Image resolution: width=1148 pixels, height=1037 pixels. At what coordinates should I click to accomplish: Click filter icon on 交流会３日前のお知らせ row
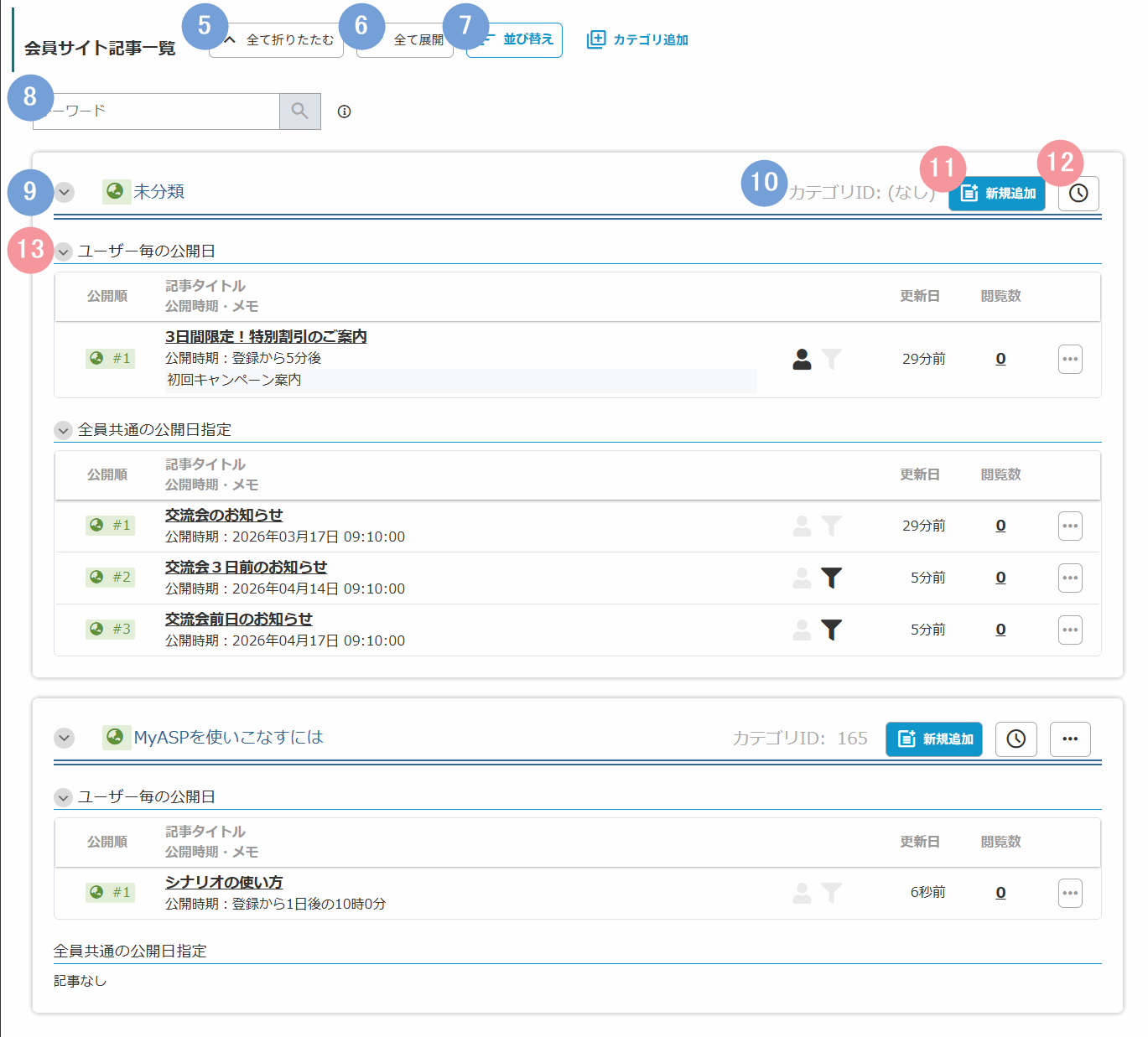[831, 578]
